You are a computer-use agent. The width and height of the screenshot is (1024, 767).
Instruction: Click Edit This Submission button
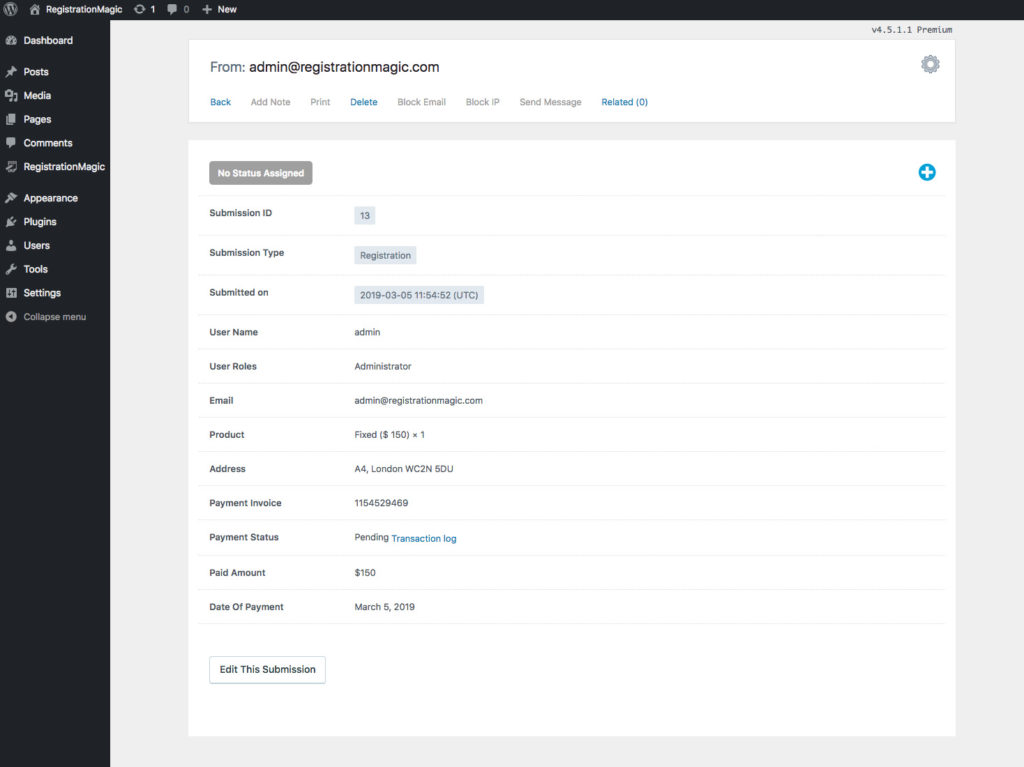pos(267,670)
